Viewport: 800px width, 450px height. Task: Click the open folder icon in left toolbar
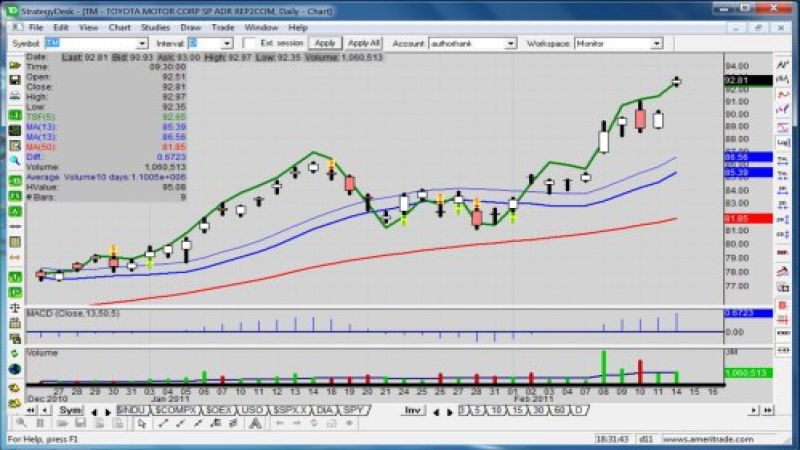[x=15, y=64]
